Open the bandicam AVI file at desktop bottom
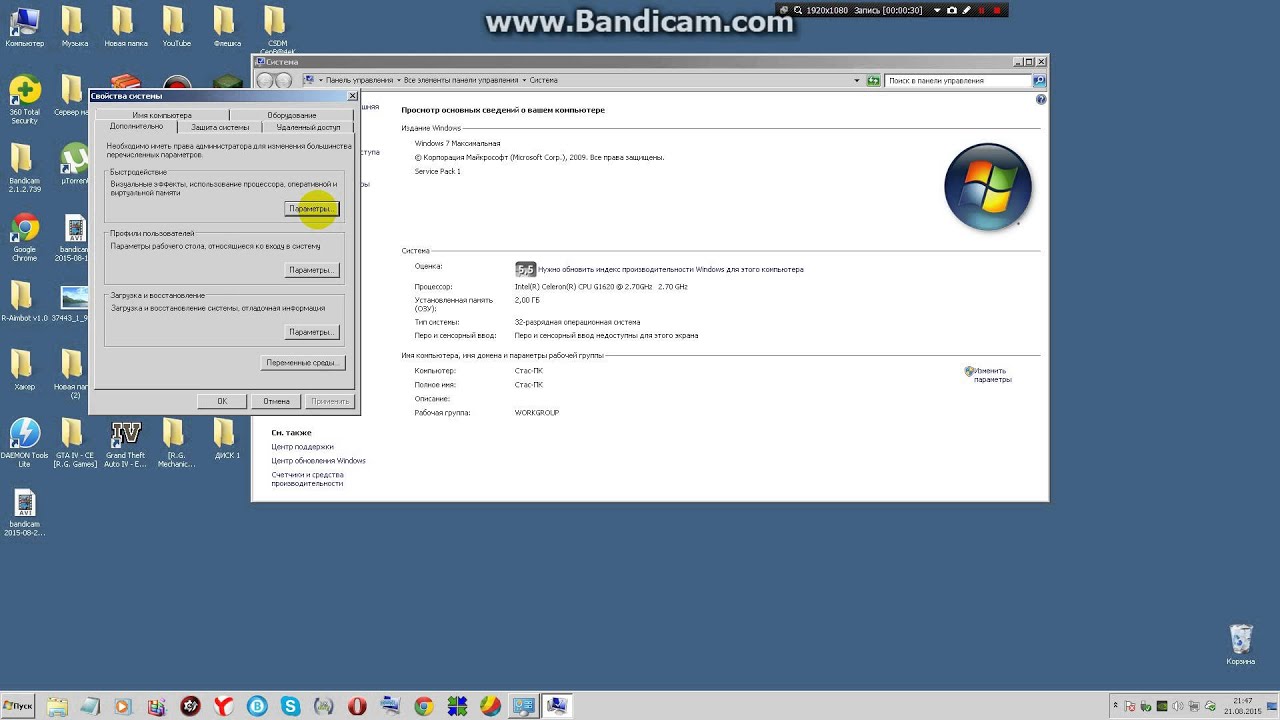The image size is (1280, 720). pyautogui.click(x=24, y=512)
